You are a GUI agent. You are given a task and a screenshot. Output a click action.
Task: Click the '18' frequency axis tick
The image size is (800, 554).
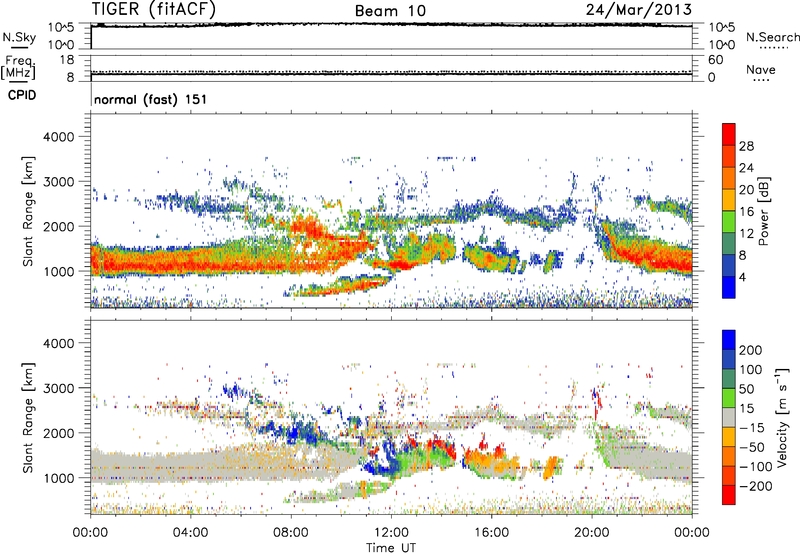[x=67, y=60]
